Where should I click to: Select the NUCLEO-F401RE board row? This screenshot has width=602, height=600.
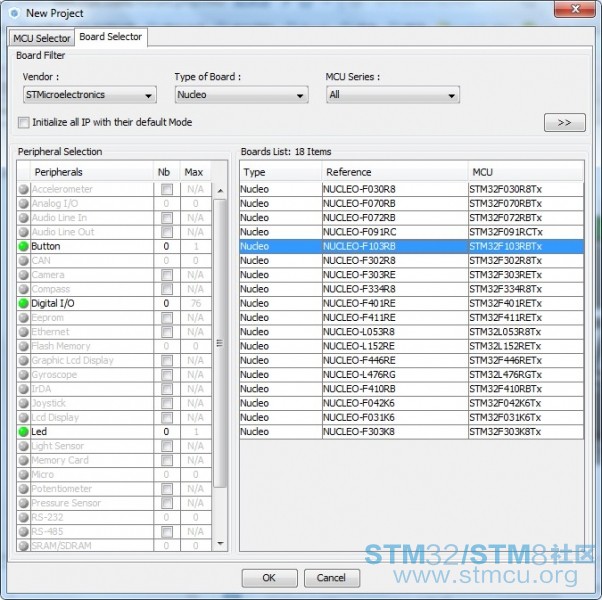412,303
